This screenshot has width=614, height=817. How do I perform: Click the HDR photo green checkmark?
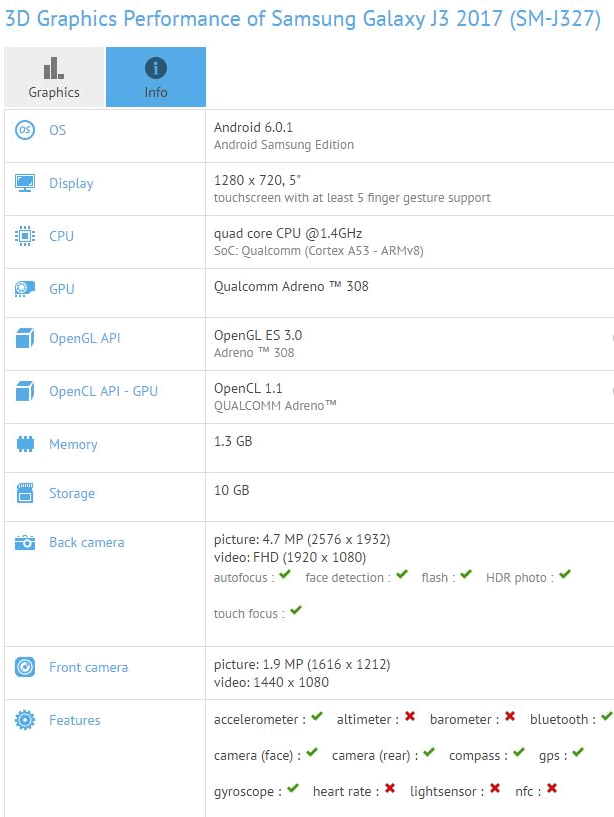(x=565, y=575)
